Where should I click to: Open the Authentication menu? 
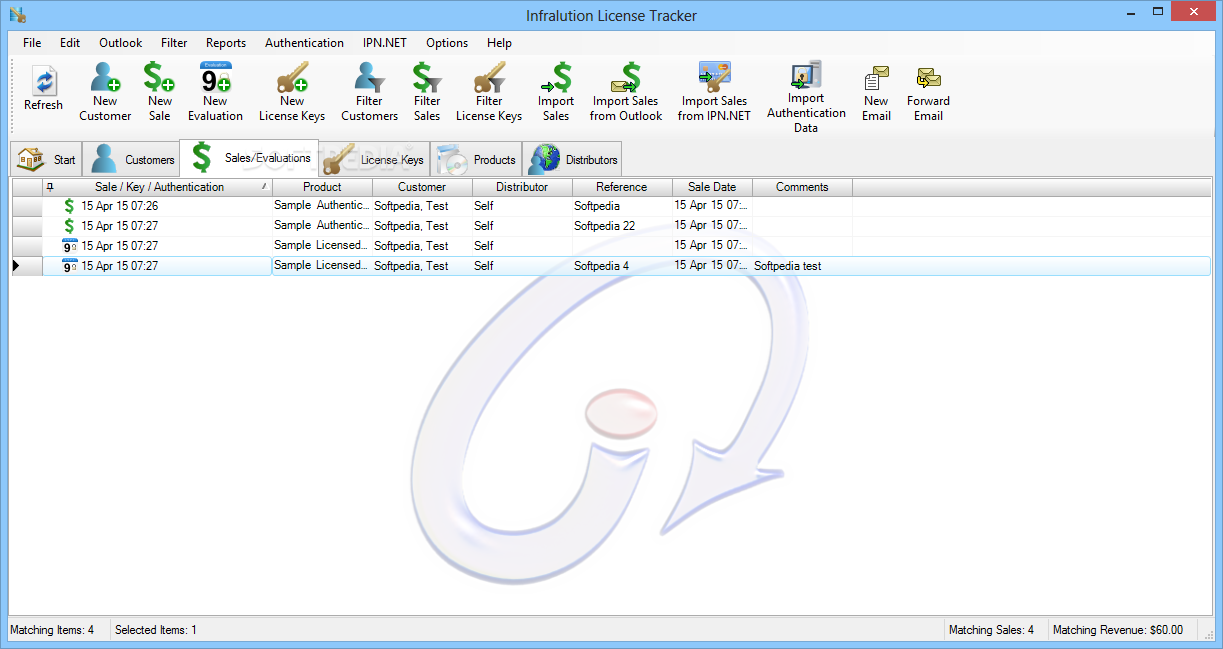[304, 43]
